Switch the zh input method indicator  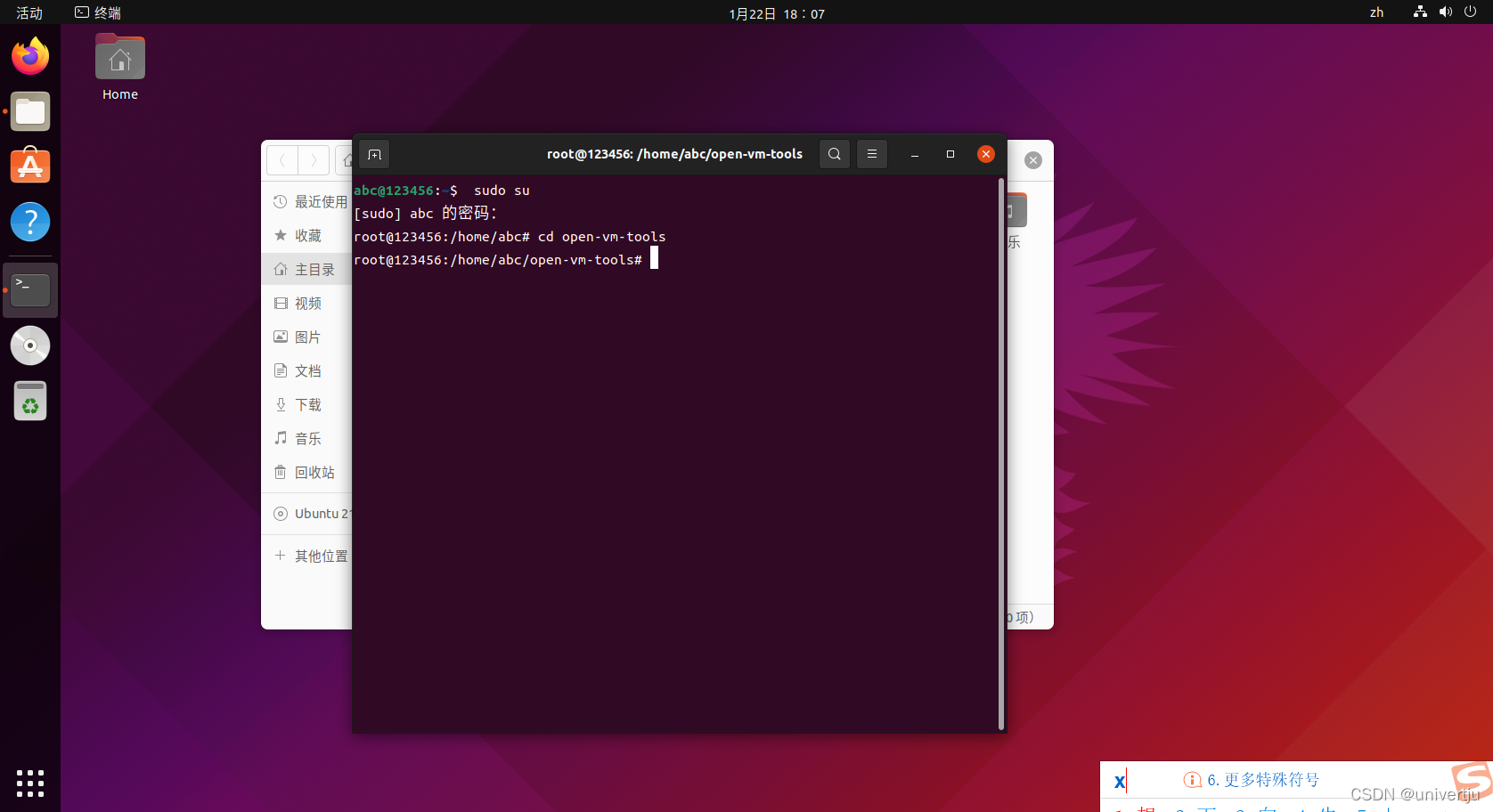pyautogui.click(x=1377, y=12)
